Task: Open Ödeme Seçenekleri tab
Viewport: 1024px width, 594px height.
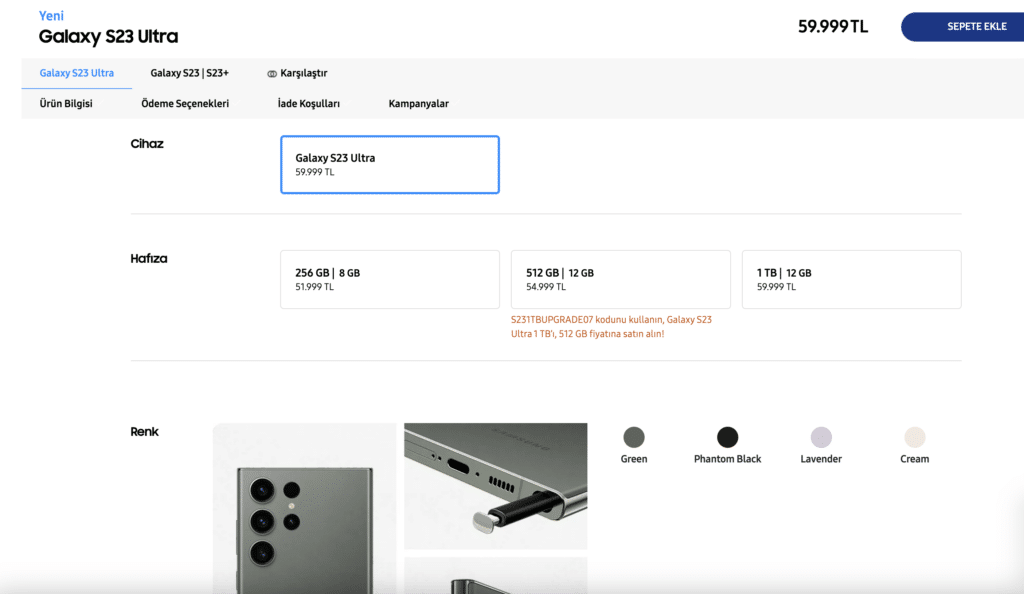Action: coord(185,103)
